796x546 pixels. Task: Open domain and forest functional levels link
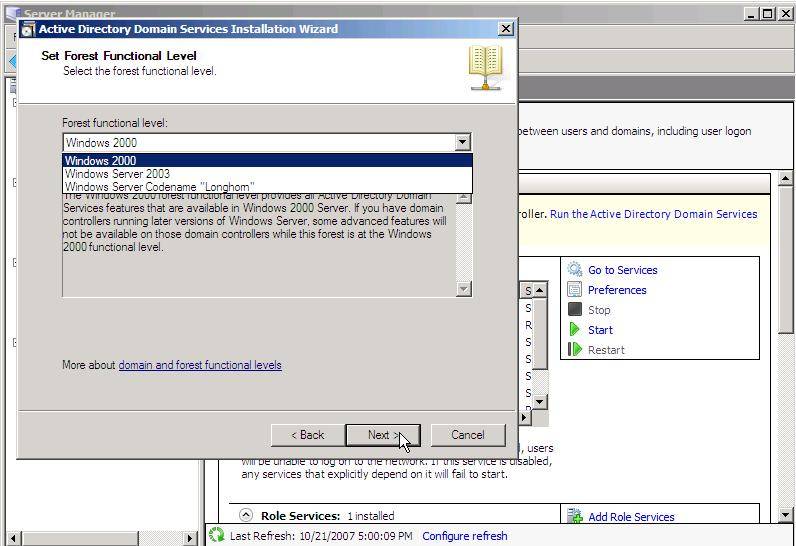[200, 365]
